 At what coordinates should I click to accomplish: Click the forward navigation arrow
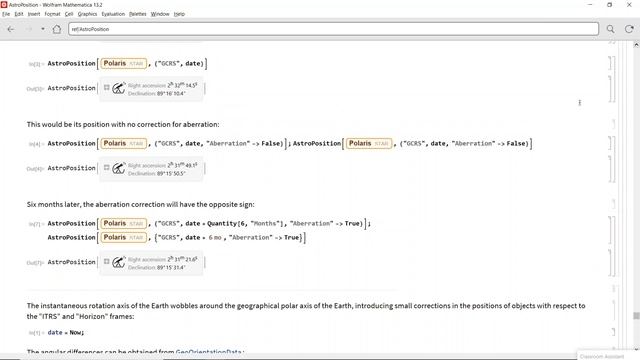29,29
